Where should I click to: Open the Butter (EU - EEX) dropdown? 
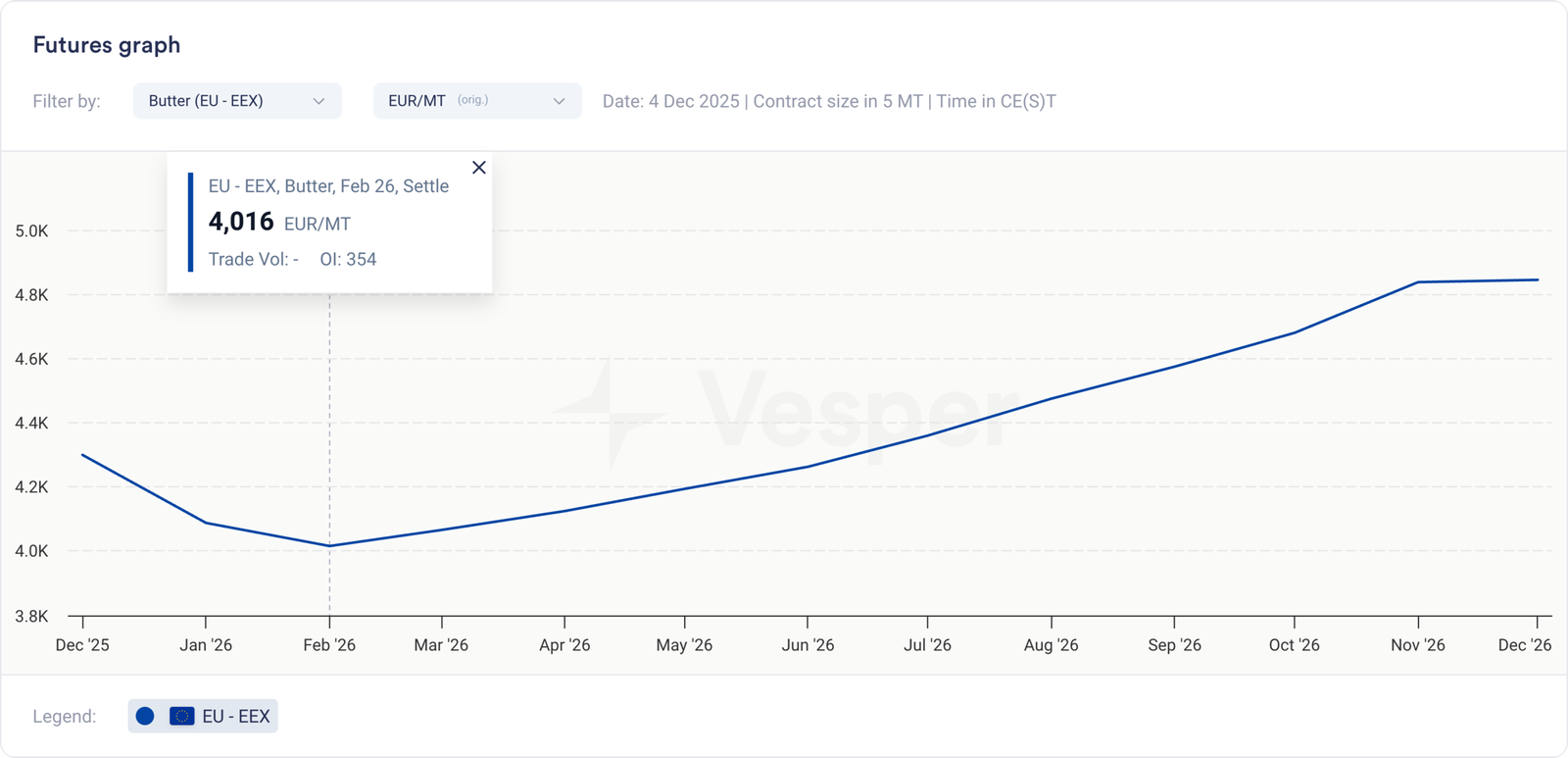[x=236, y=101]
